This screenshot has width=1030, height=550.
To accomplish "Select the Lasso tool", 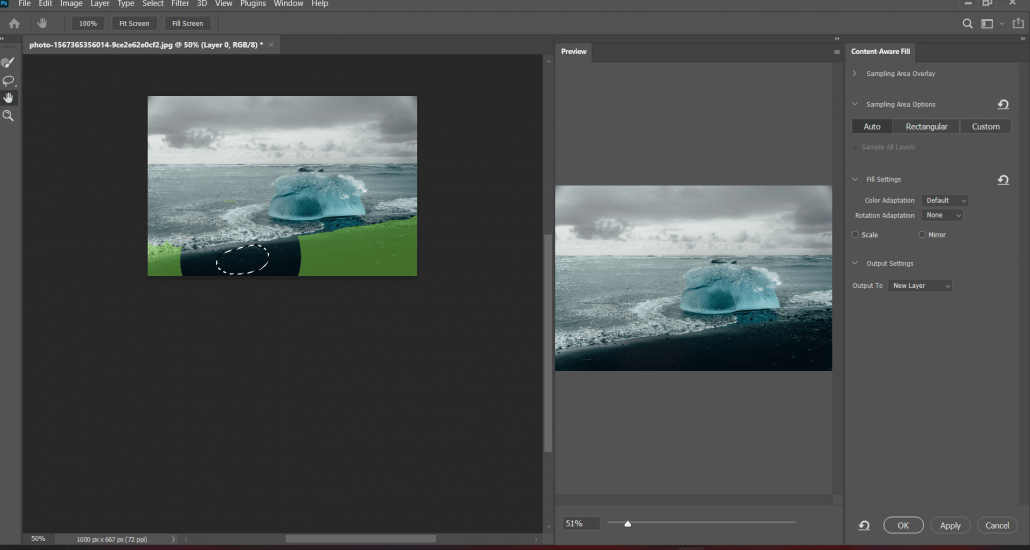I will click(x=9, y=81).
